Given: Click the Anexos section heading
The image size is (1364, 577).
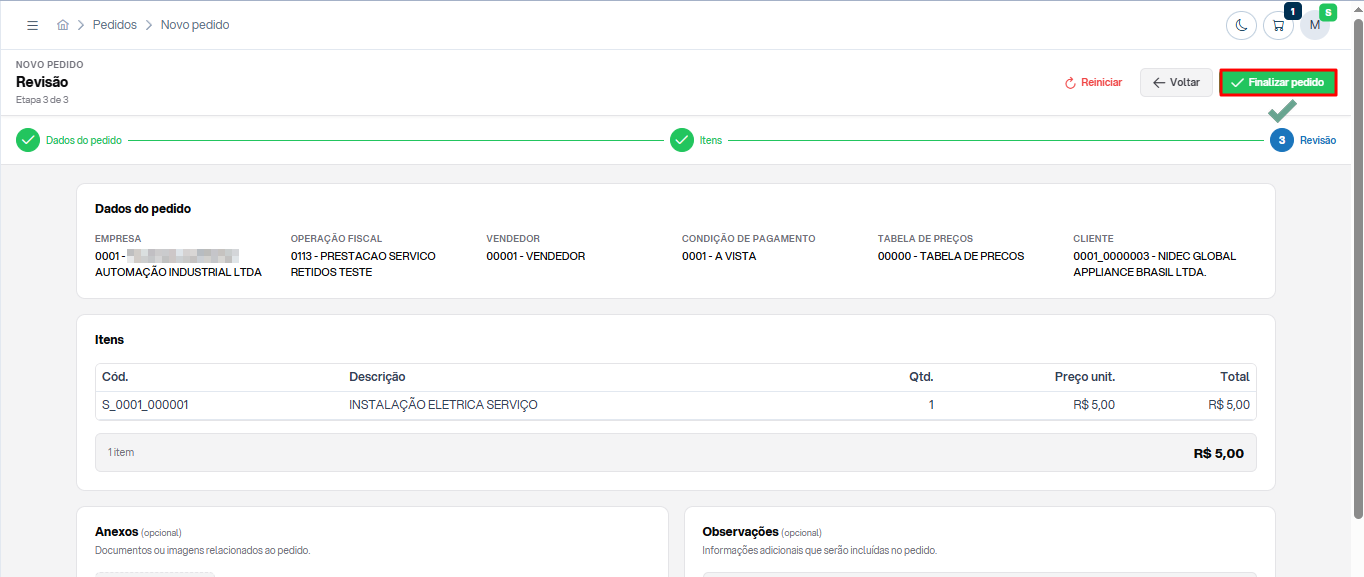Looking at the screenshot, I should point(116,532).
